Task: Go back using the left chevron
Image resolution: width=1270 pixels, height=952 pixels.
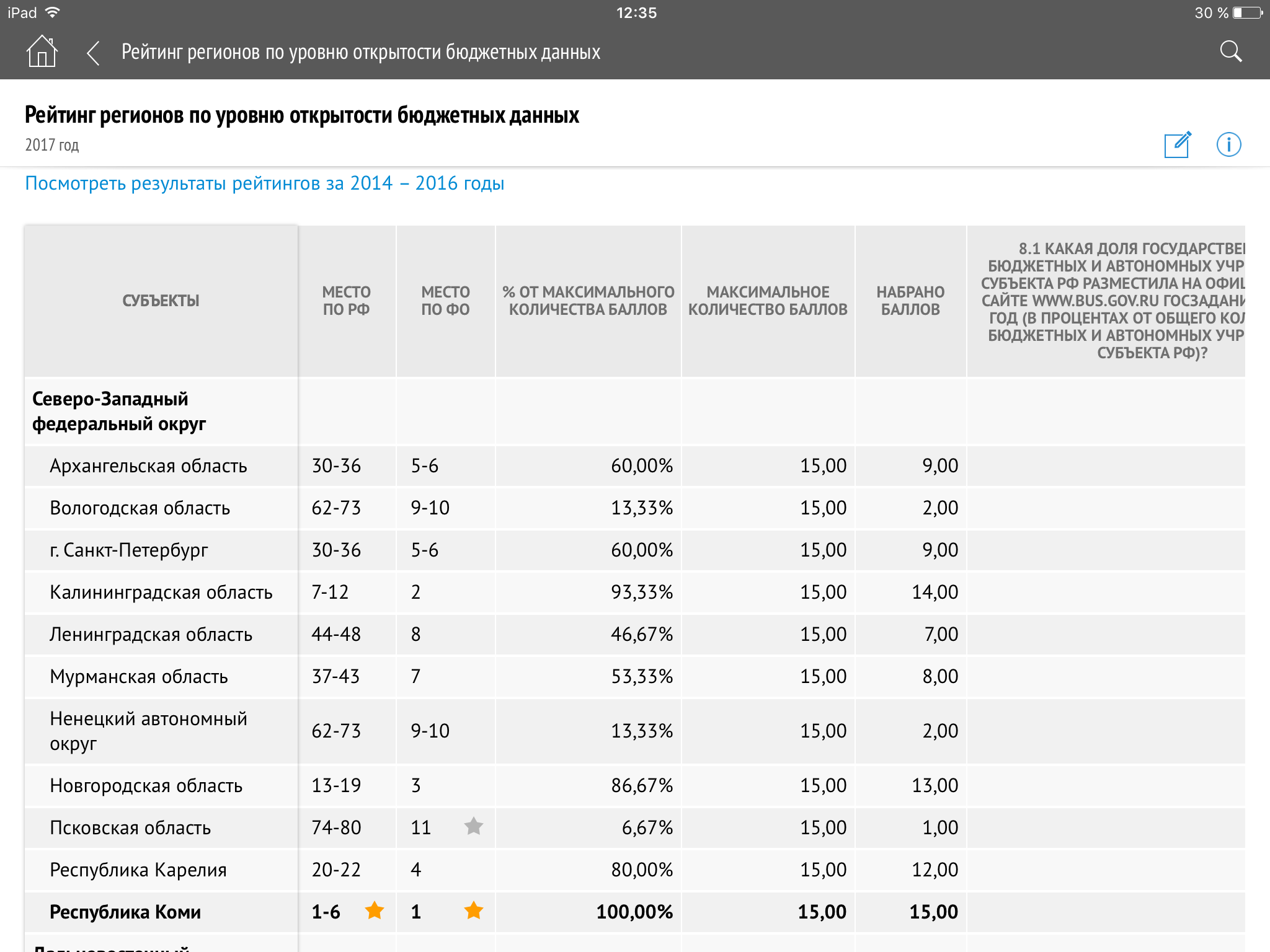Action: pos(93,53)
